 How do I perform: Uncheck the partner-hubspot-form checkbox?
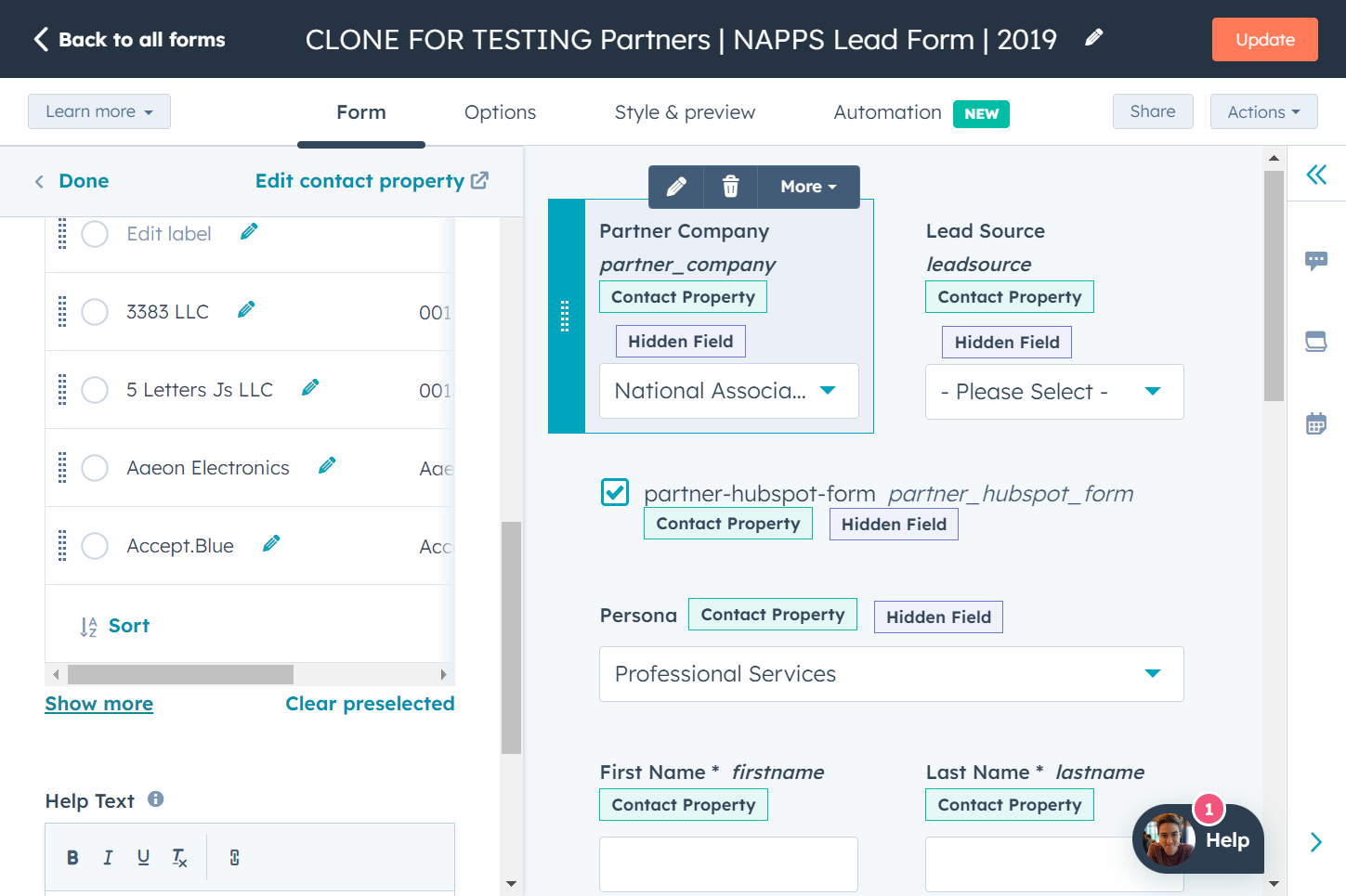click(x=615, y=492)
